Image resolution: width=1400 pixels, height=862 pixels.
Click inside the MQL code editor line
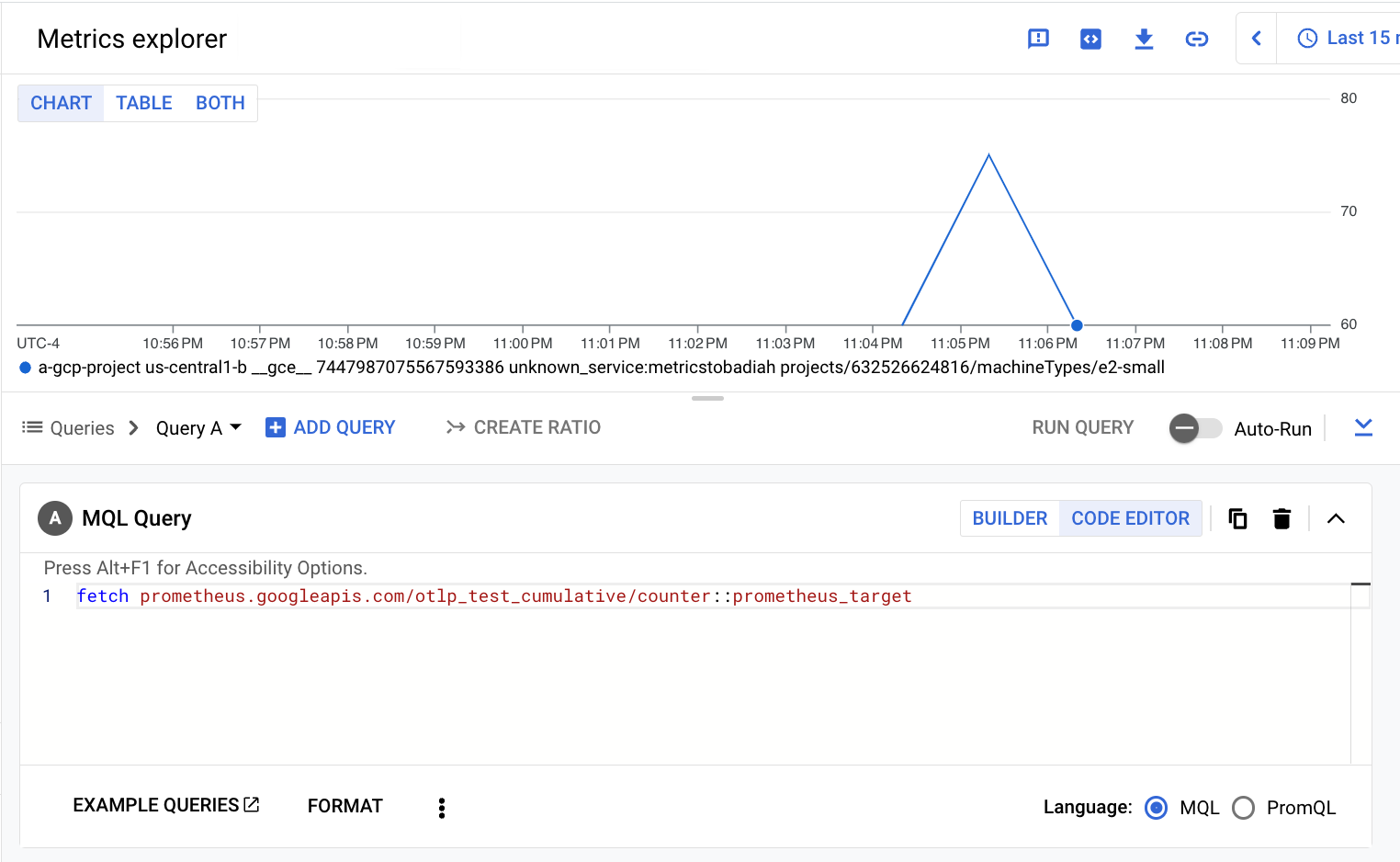[643, 596]
